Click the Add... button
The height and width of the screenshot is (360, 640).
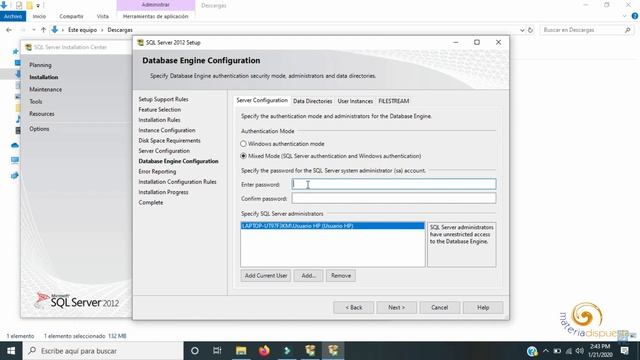pos(309,276)
